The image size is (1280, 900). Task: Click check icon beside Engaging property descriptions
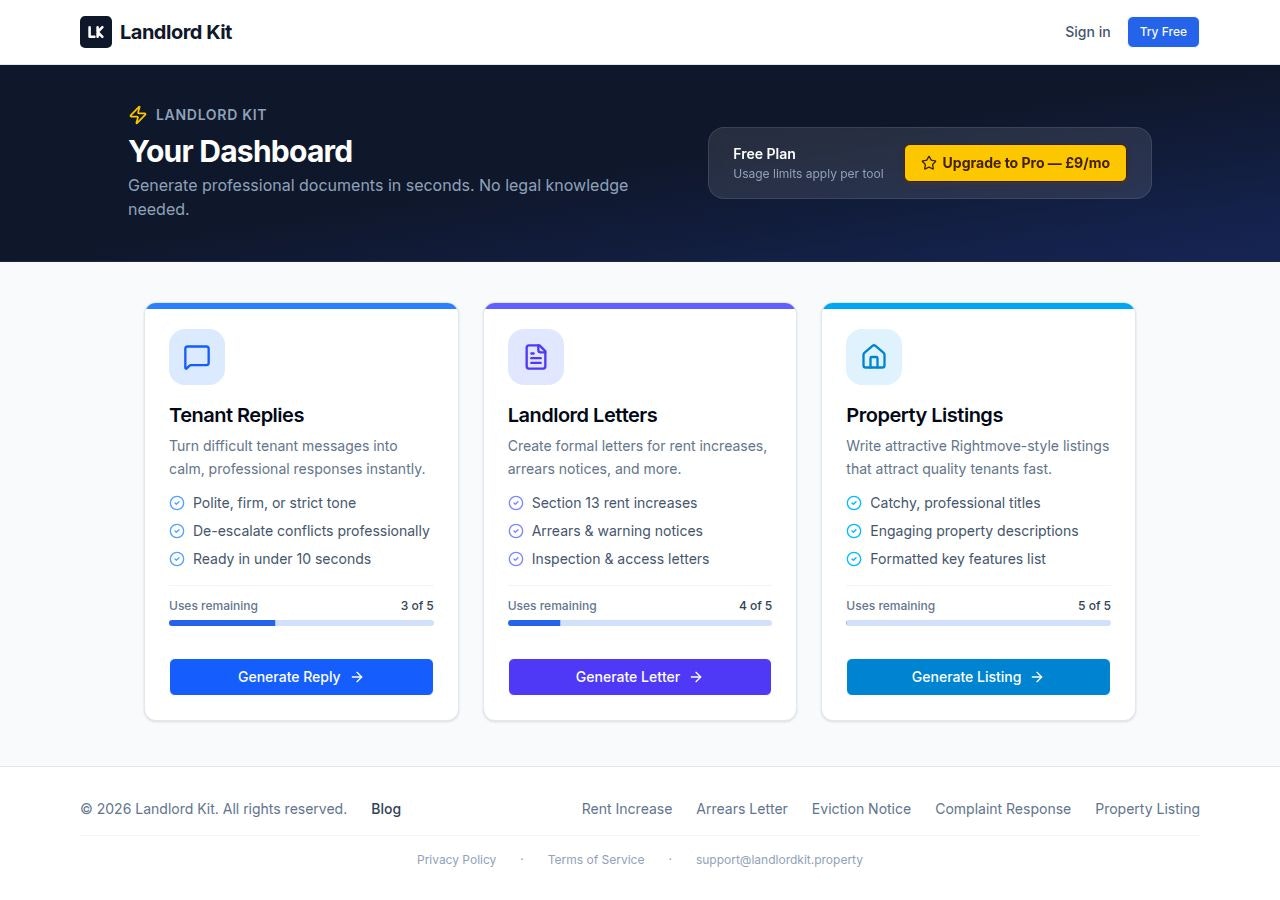[854, 531]
